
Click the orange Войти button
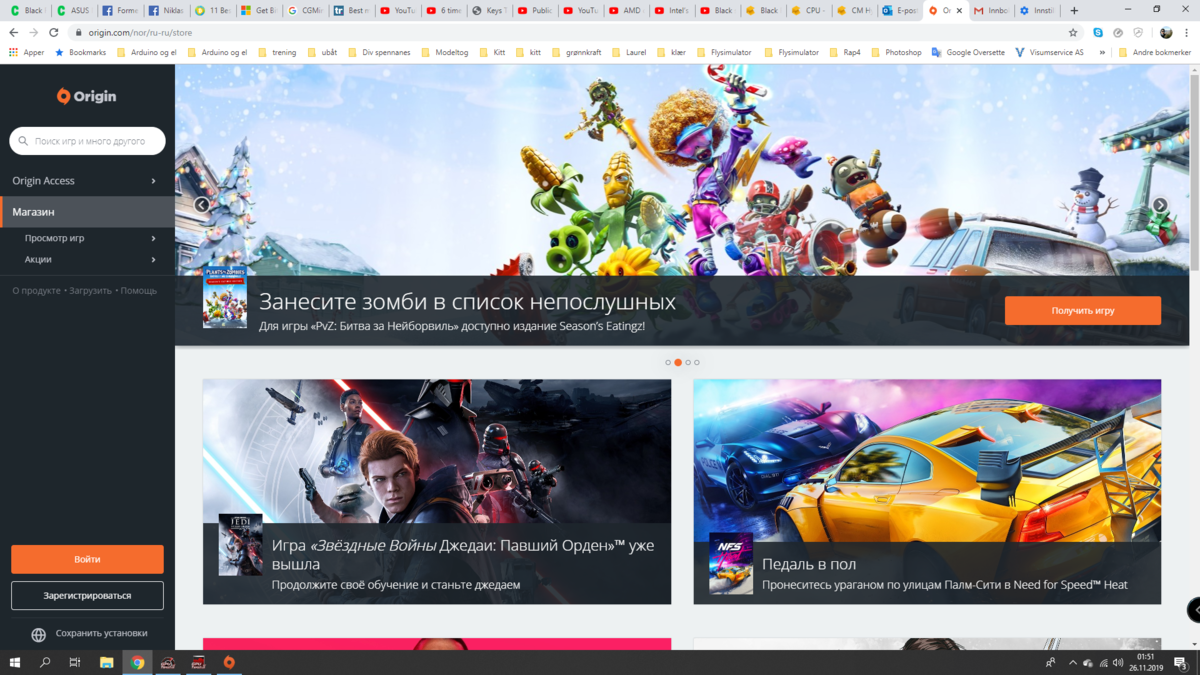(87, 559)
